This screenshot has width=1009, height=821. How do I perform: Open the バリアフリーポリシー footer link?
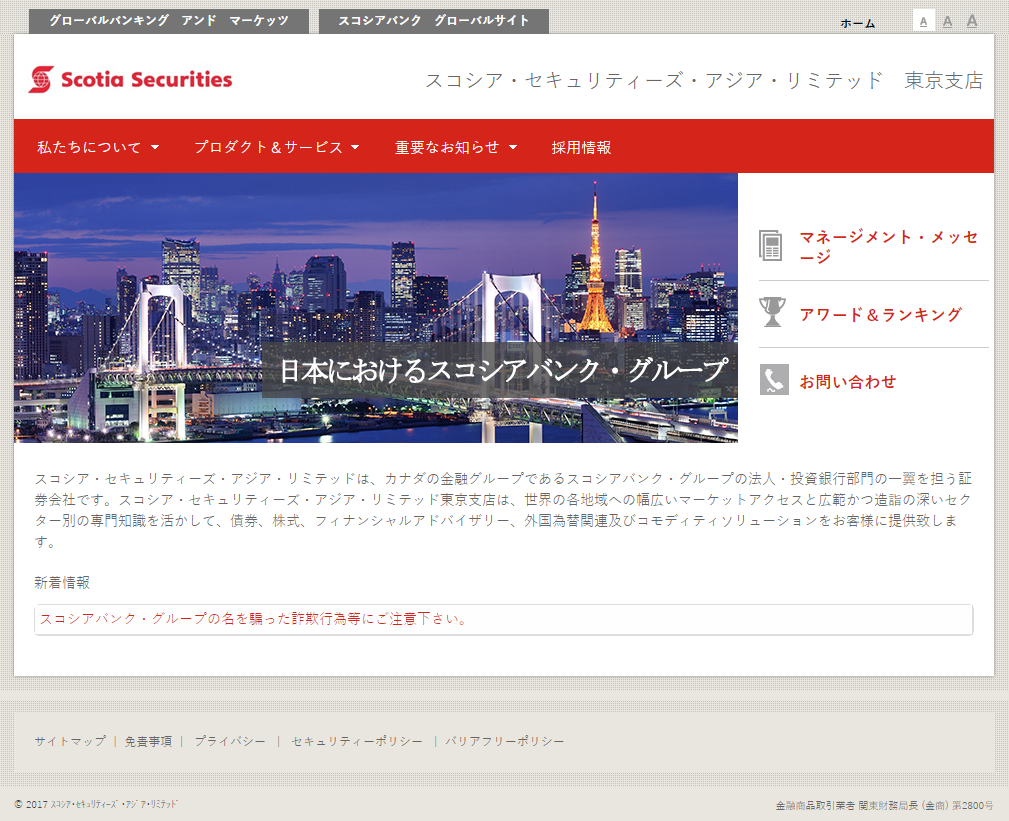tap(504, 741)
